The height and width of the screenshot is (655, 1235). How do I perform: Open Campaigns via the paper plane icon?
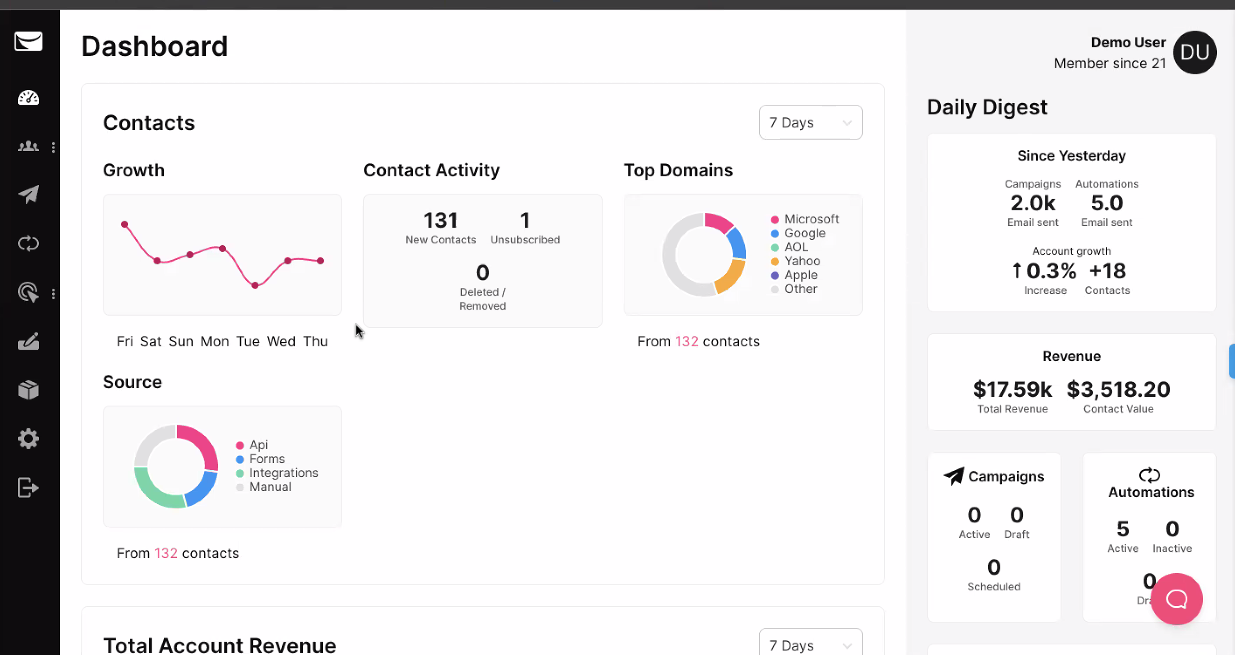28,194
